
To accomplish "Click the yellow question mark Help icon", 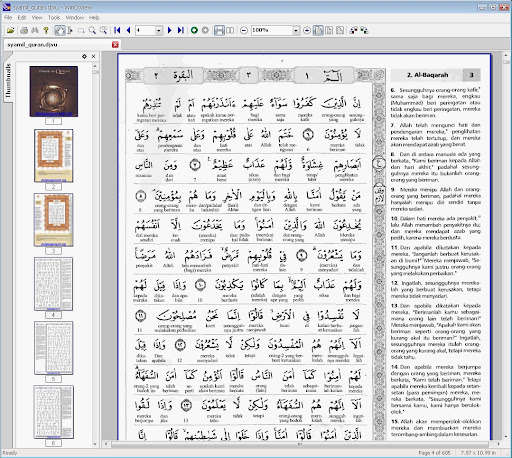I will [x=46, y=30].
